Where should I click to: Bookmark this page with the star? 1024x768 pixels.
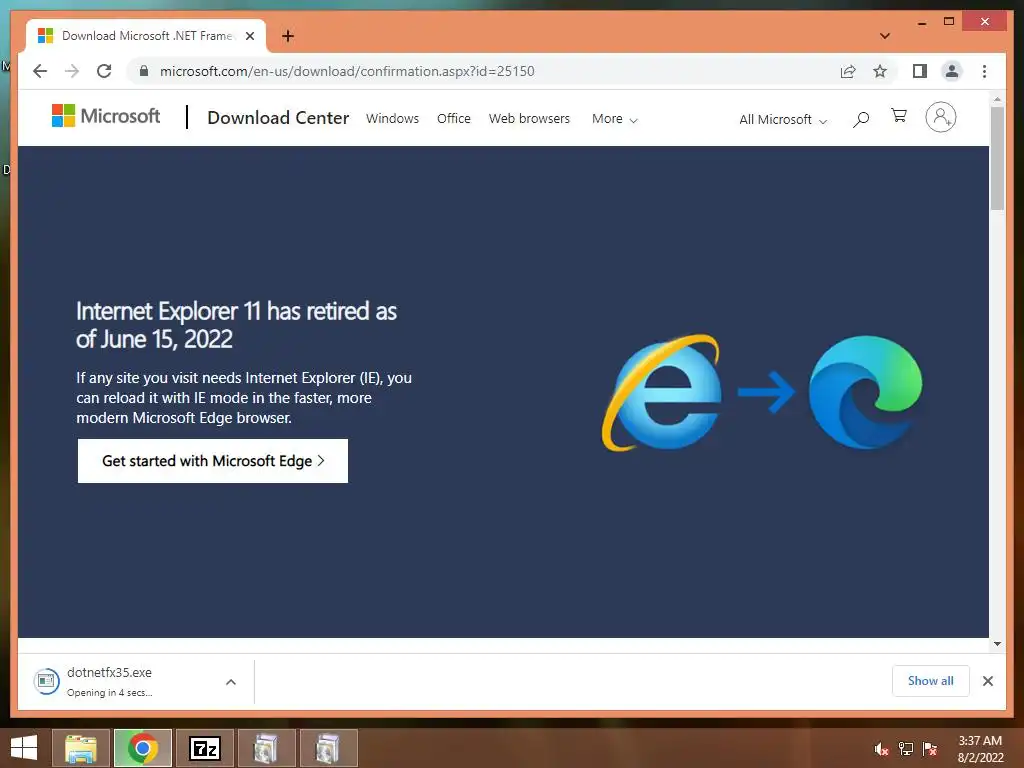tap(880, 71)
